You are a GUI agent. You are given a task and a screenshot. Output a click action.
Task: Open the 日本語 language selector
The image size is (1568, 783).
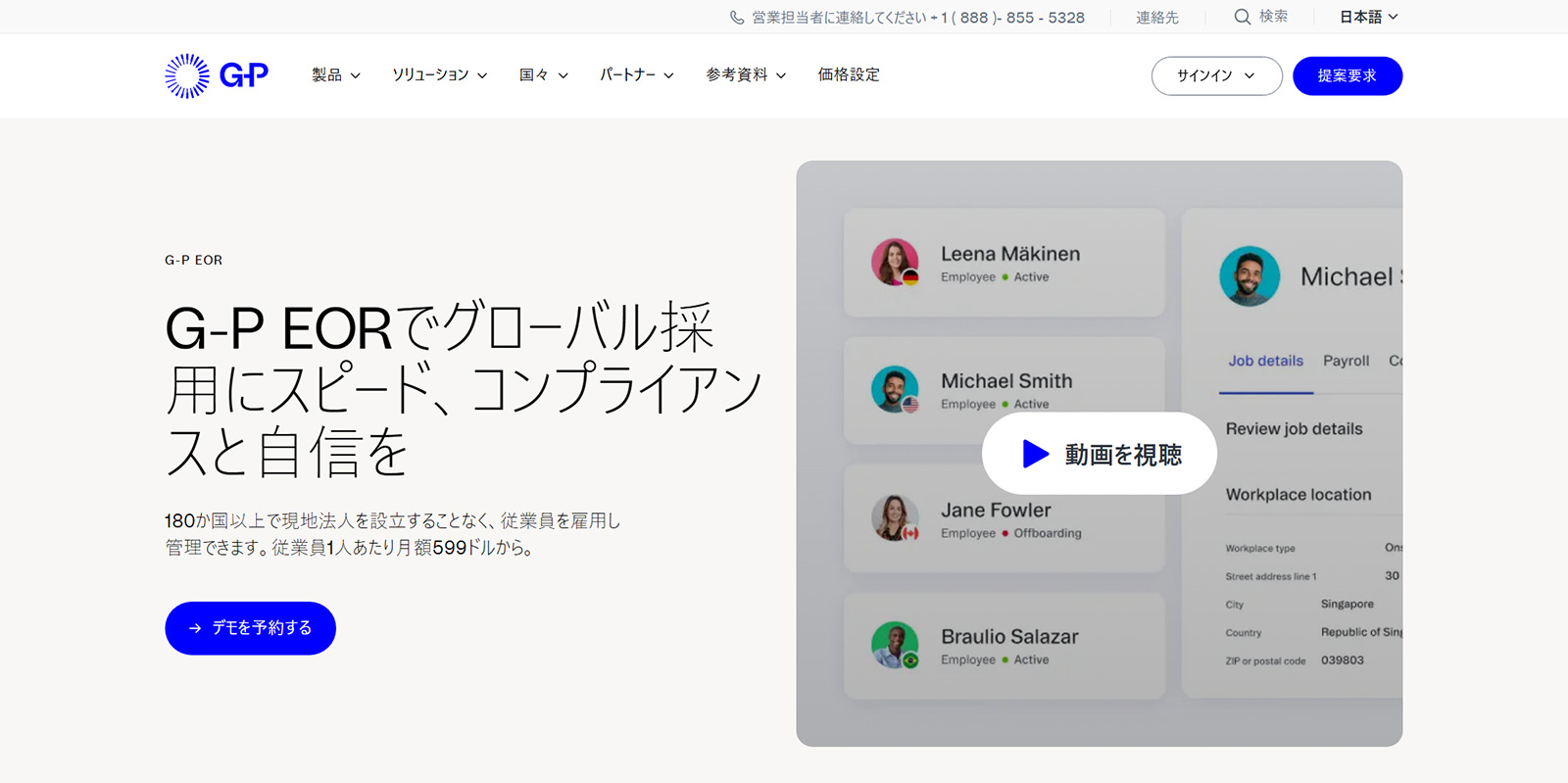coord(1369,17)
